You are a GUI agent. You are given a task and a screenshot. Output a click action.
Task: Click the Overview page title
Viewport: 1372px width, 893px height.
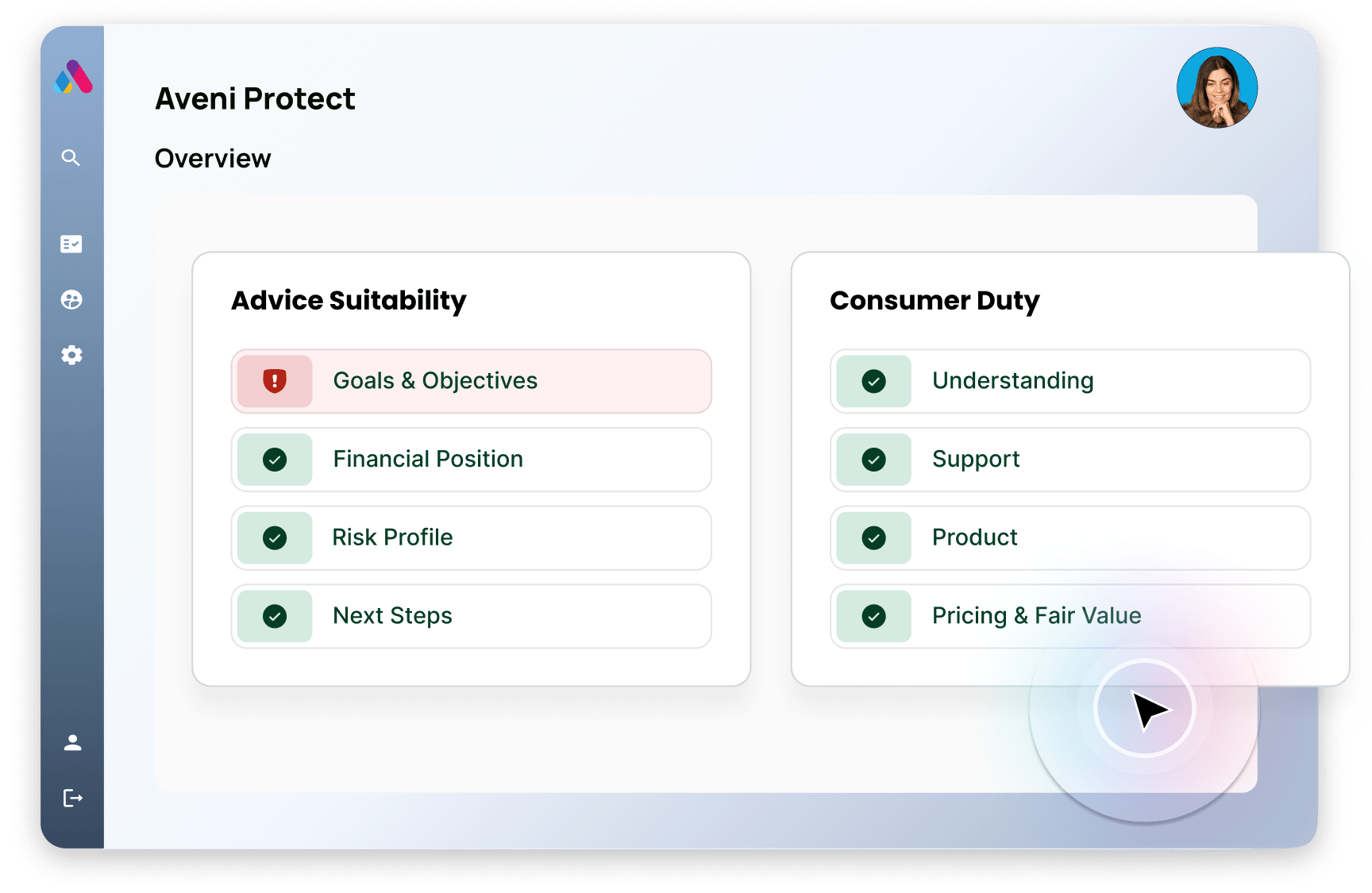213,159
